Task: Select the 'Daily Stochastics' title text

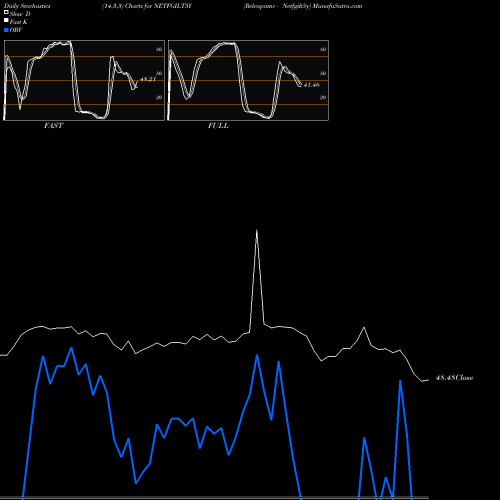Action: pyautogui.click(x=27, y=6)
